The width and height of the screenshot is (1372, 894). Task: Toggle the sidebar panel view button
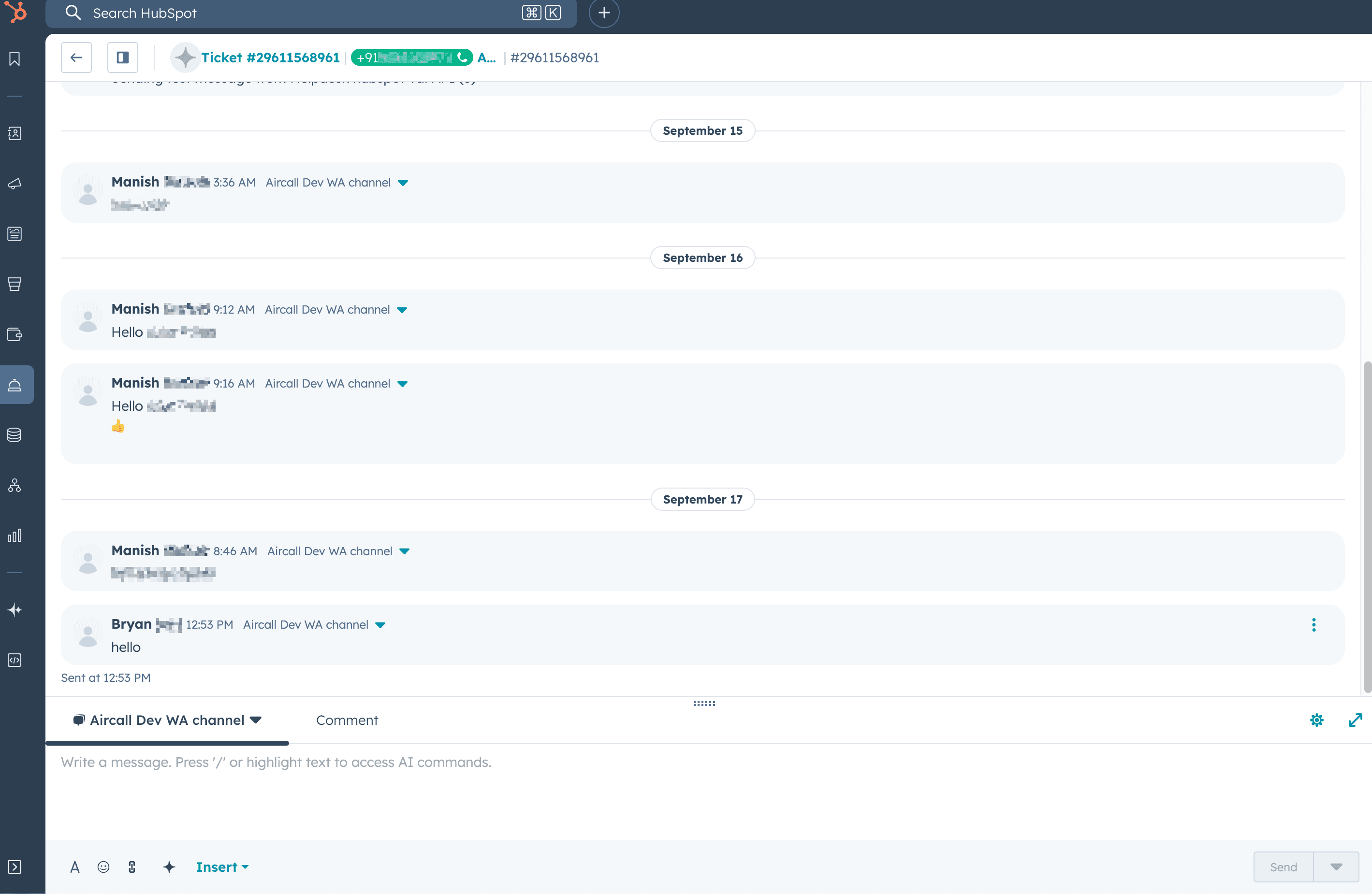tap(122, 58)
